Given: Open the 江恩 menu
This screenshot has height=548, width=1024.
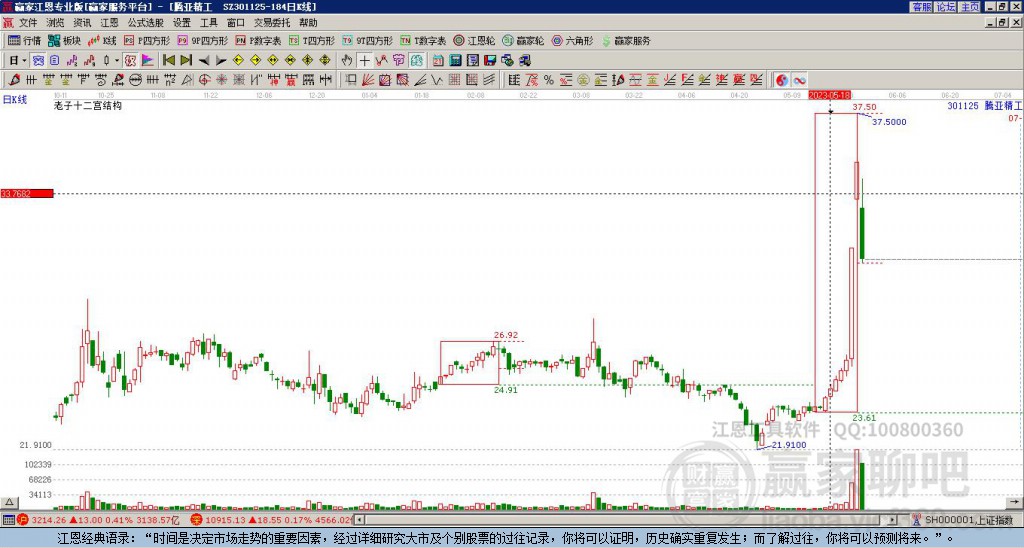Looking at the screenshot, I should tap(110, 23).
